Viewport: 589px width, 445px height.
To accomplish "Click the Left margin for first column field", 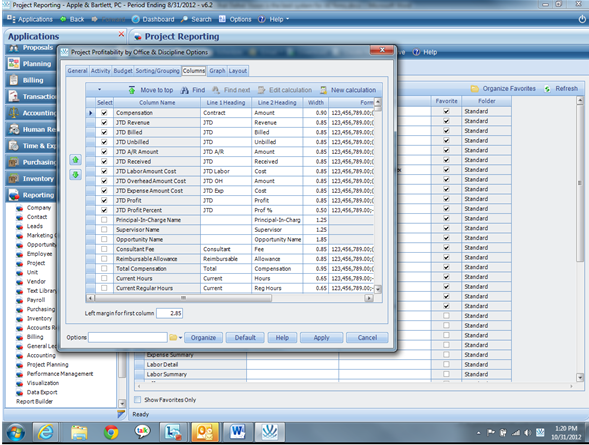I will [169, 313].
